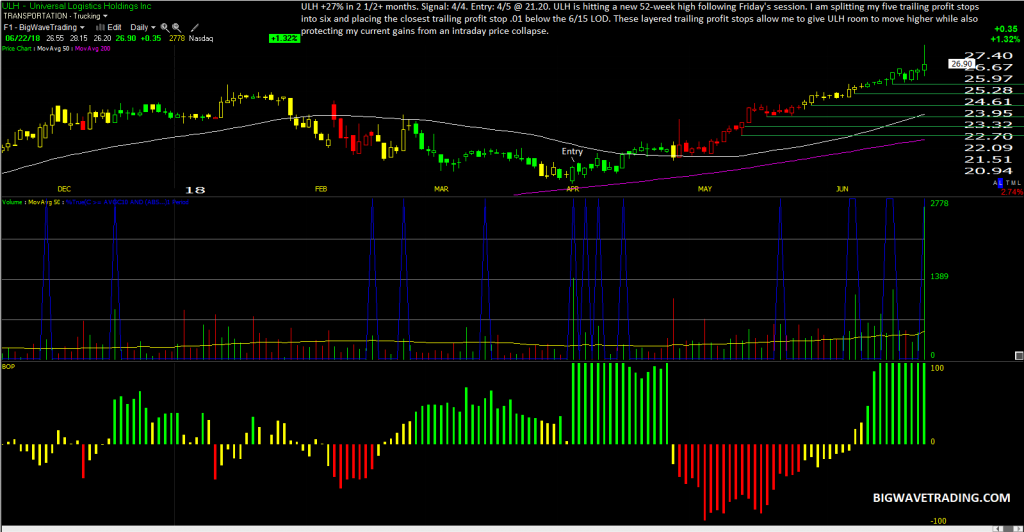Click the yellow 2778 volume value

click(177, 39)
